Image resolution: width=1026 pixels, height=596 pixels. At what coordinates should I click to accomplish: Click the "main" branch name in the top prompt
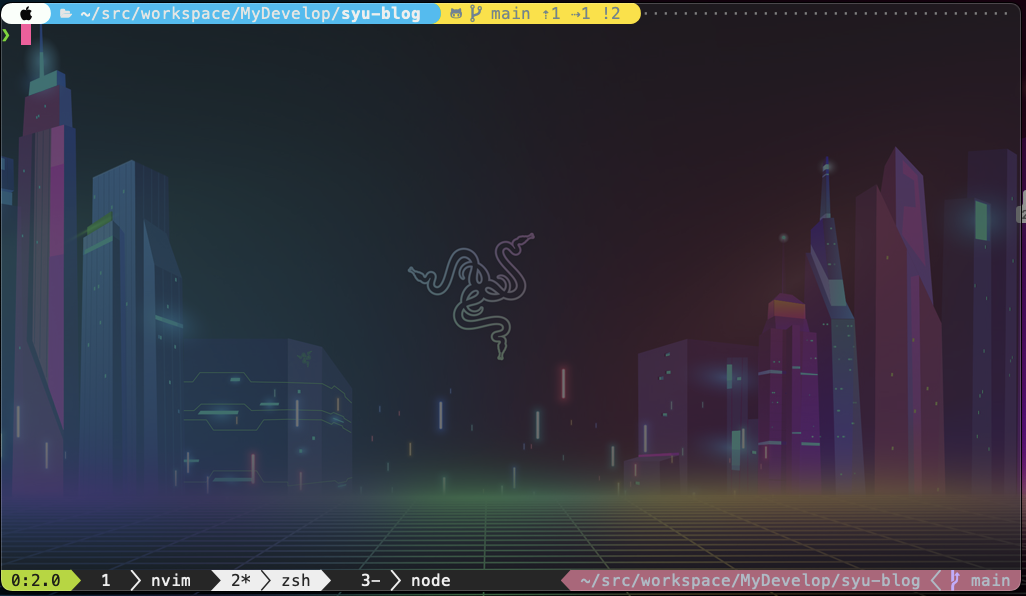click(510, 13)
